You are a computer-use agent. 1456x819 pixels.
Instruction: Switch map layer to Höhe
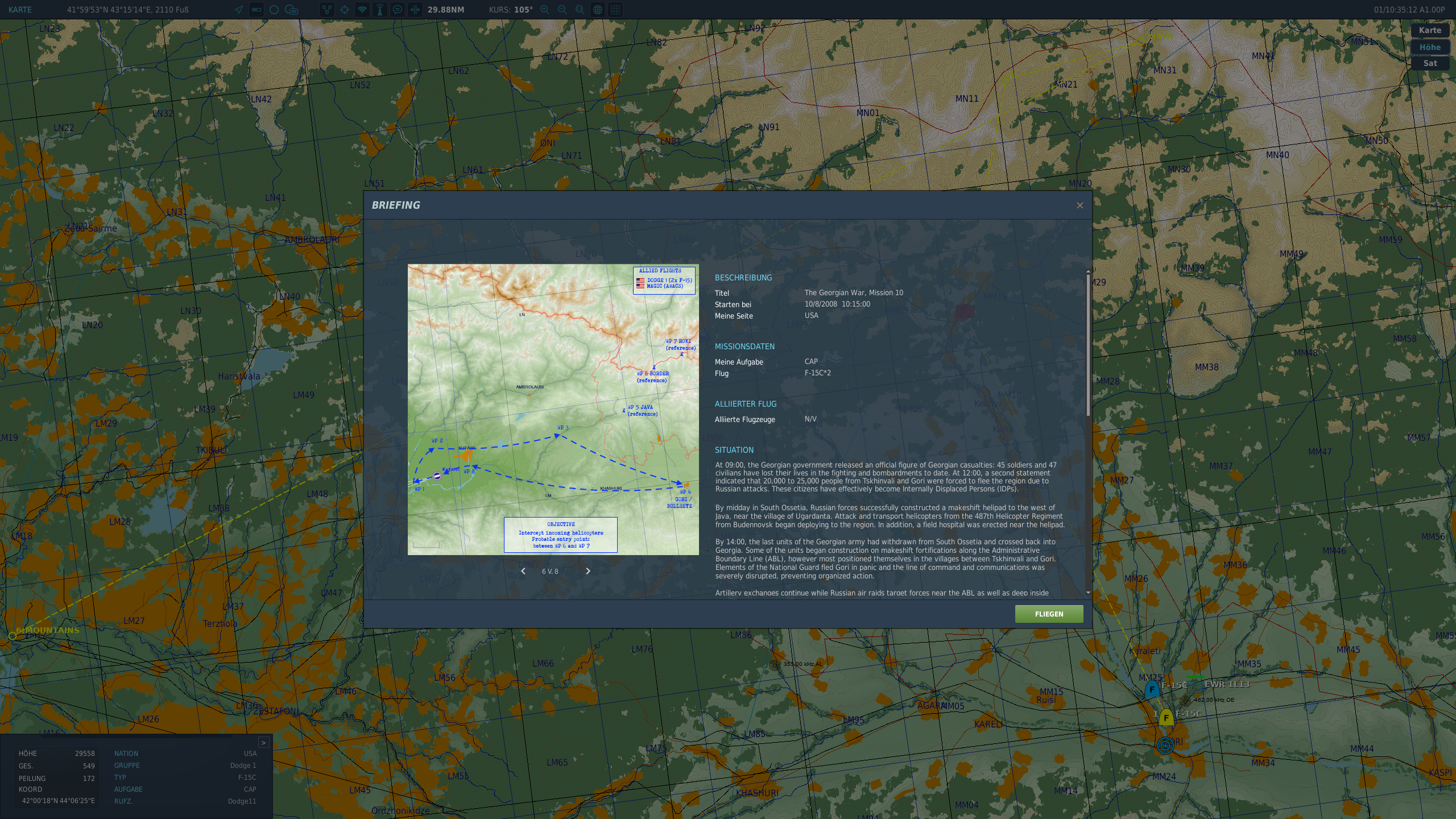tap(1430, 47)
